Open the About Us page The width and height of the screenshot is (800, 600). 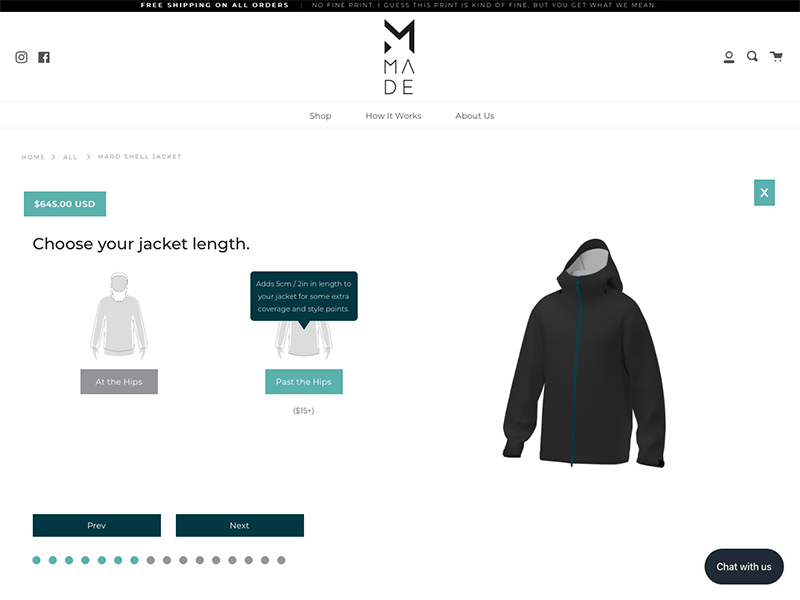click(474, 116)
